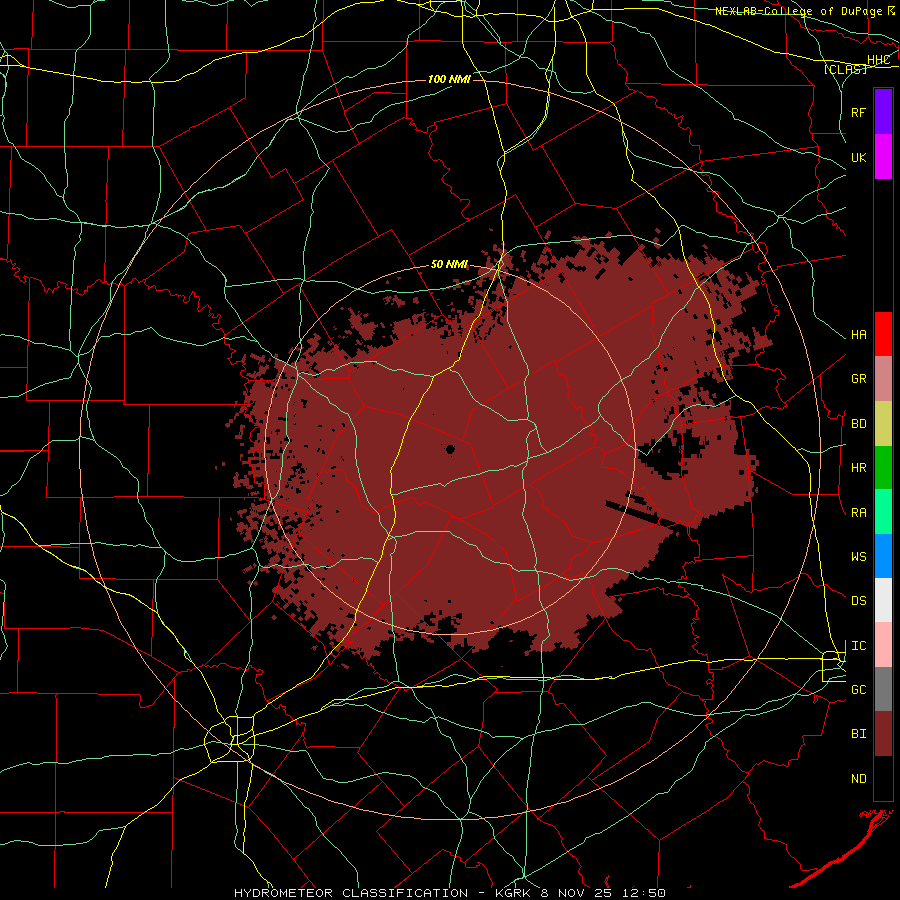Click the BI dark red legend swatch
The height and width of the screenshot is (900, 900).
883,734
